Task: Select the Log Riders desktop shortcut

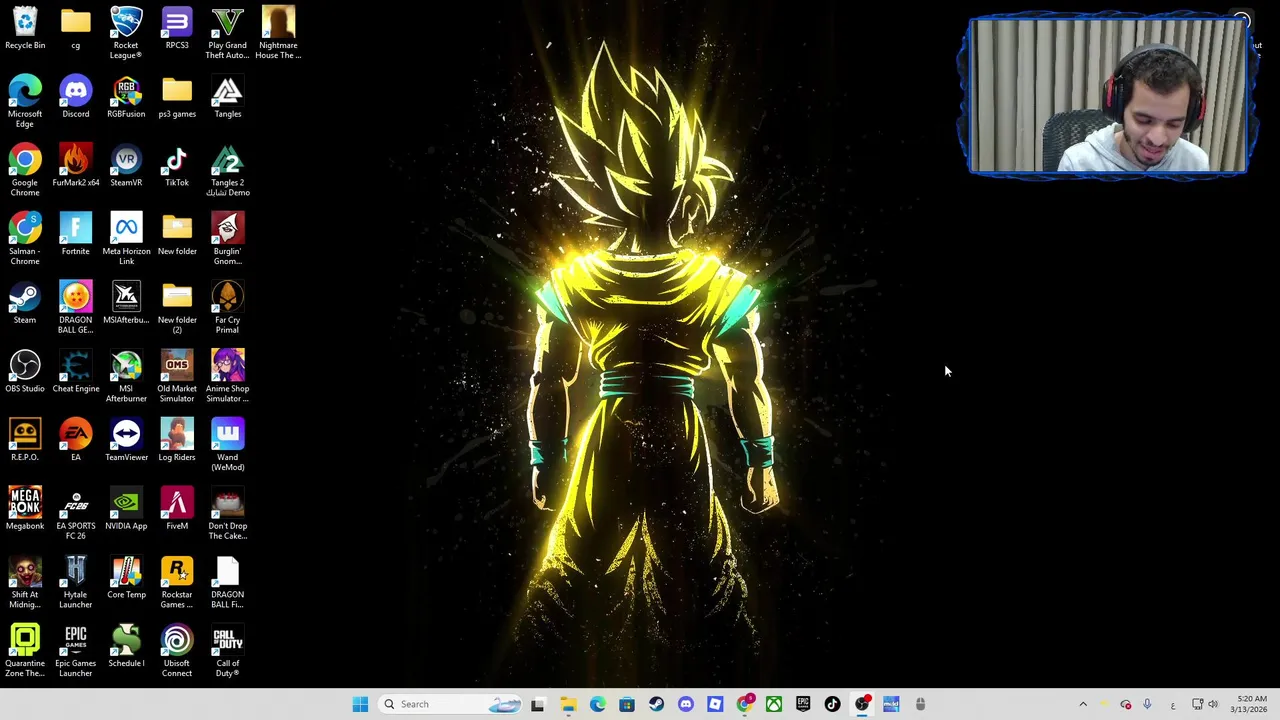Action: [177, 440]
